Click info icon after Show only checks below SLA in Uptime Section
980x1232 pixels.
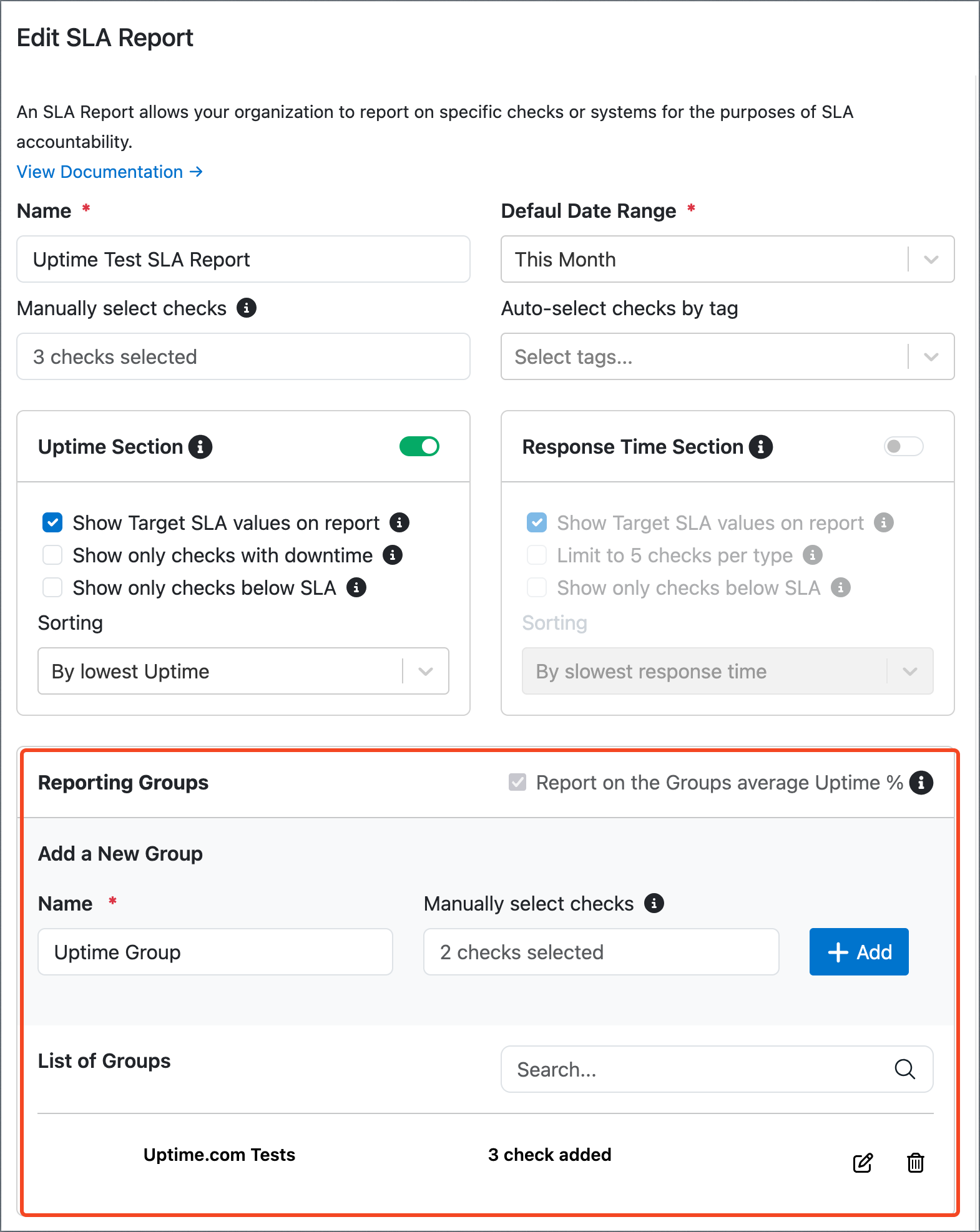tap(356, 587)
